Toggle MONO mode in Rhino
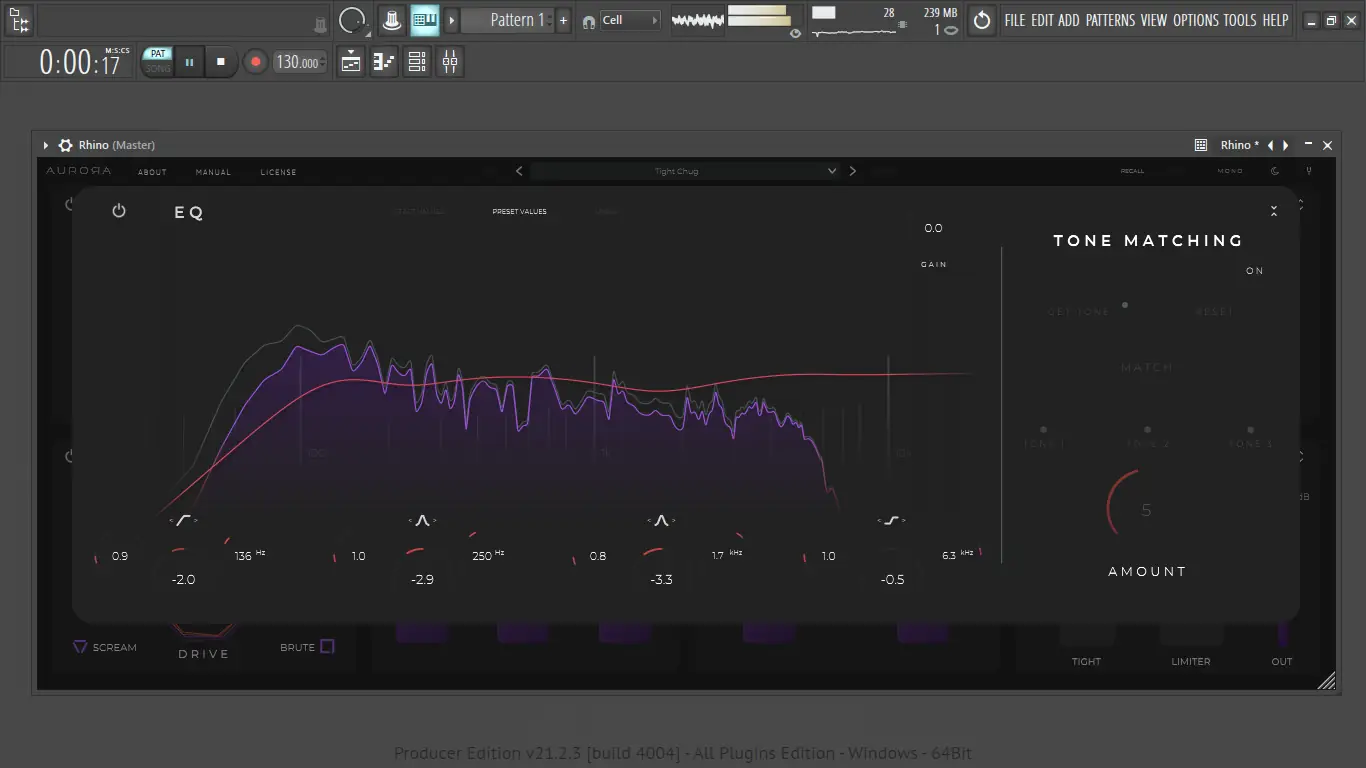1366x768 pixels. 1230,171
